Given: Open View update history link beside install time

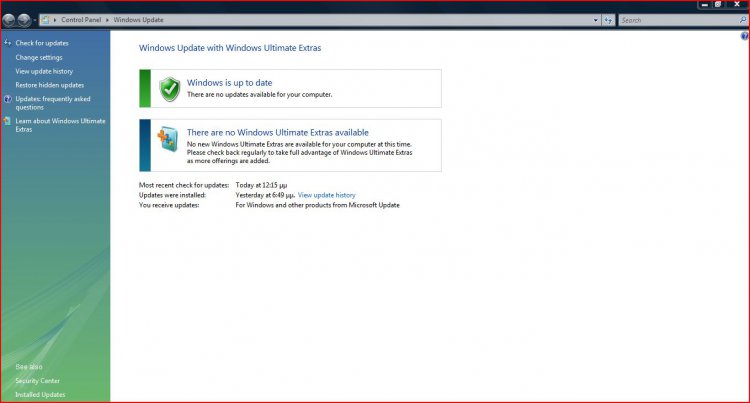Looking at the screenshot, I should click(326, 195).
